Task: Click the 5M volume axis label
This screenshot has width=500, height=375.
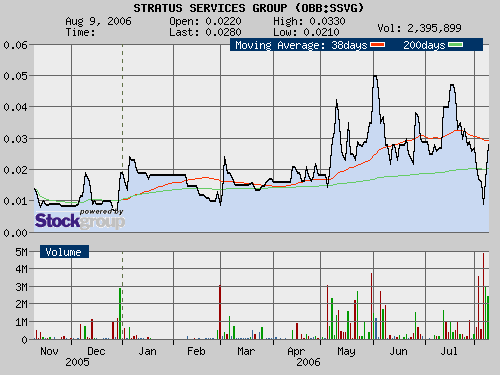Action: tap(21, 252)
